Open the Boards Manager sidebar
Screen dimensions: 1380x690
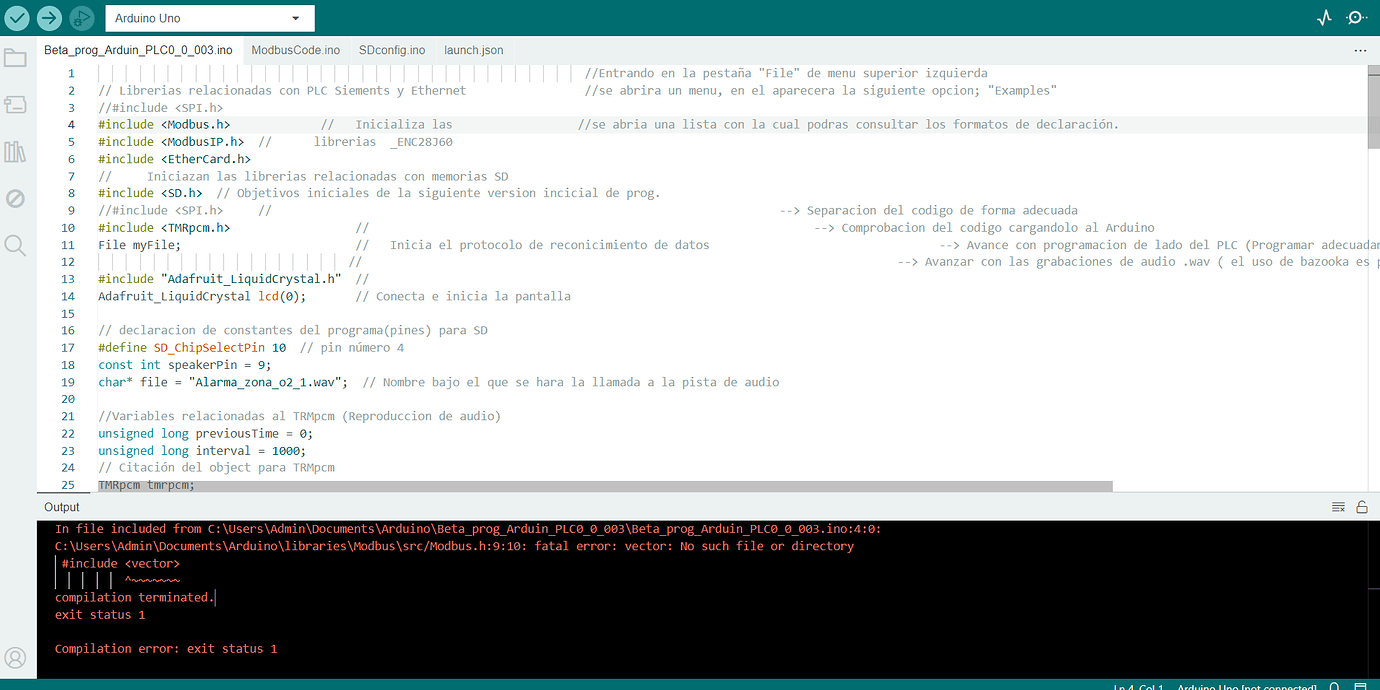(x=15, y=105)
